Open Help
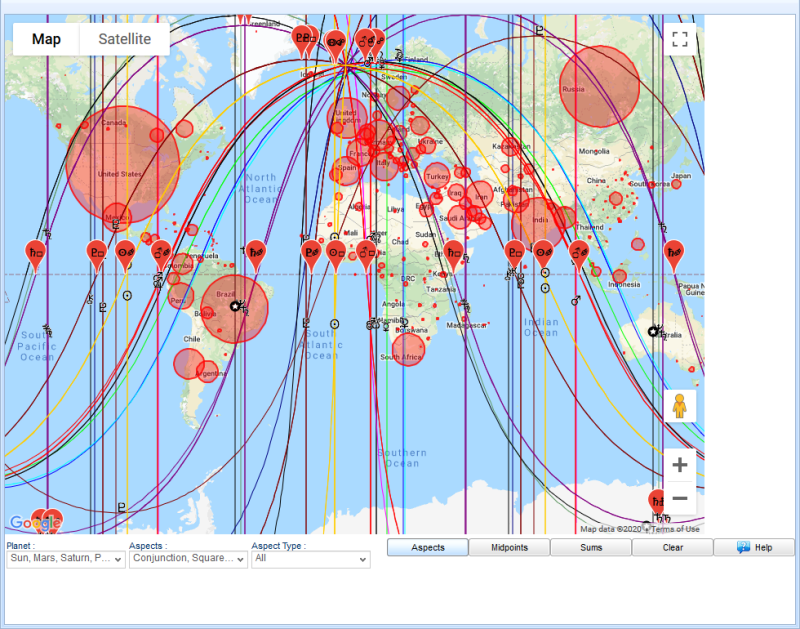Viewport: 800px width, 629px height. [755, 548]
